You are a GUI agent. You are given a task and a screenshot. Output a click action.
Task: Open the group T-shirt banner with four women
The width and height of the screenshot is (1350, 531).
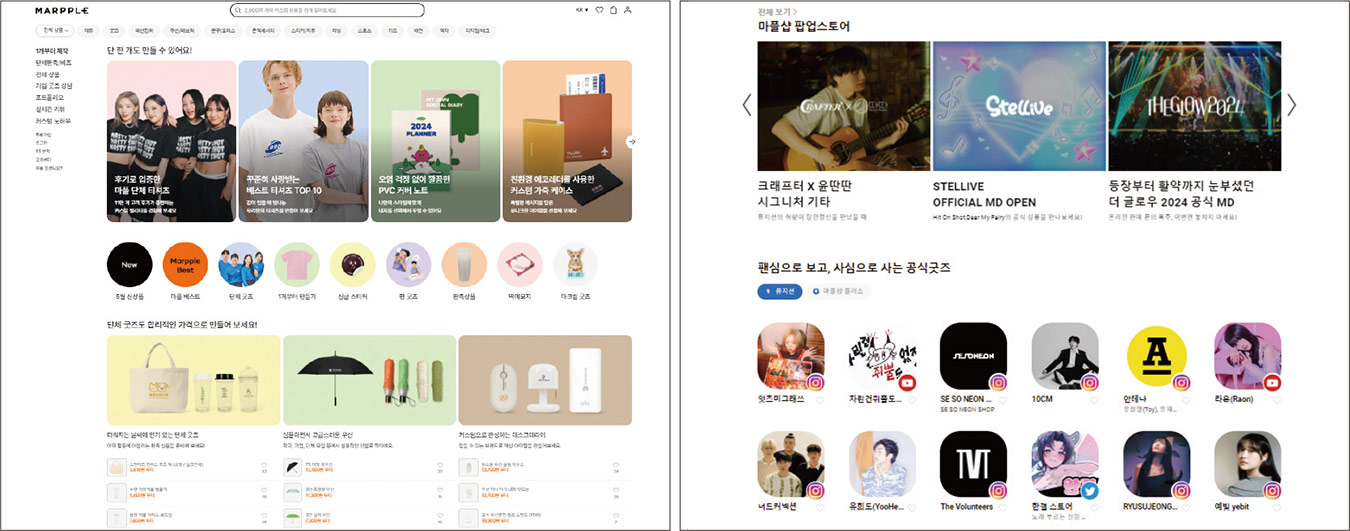[x=171, y=141]
